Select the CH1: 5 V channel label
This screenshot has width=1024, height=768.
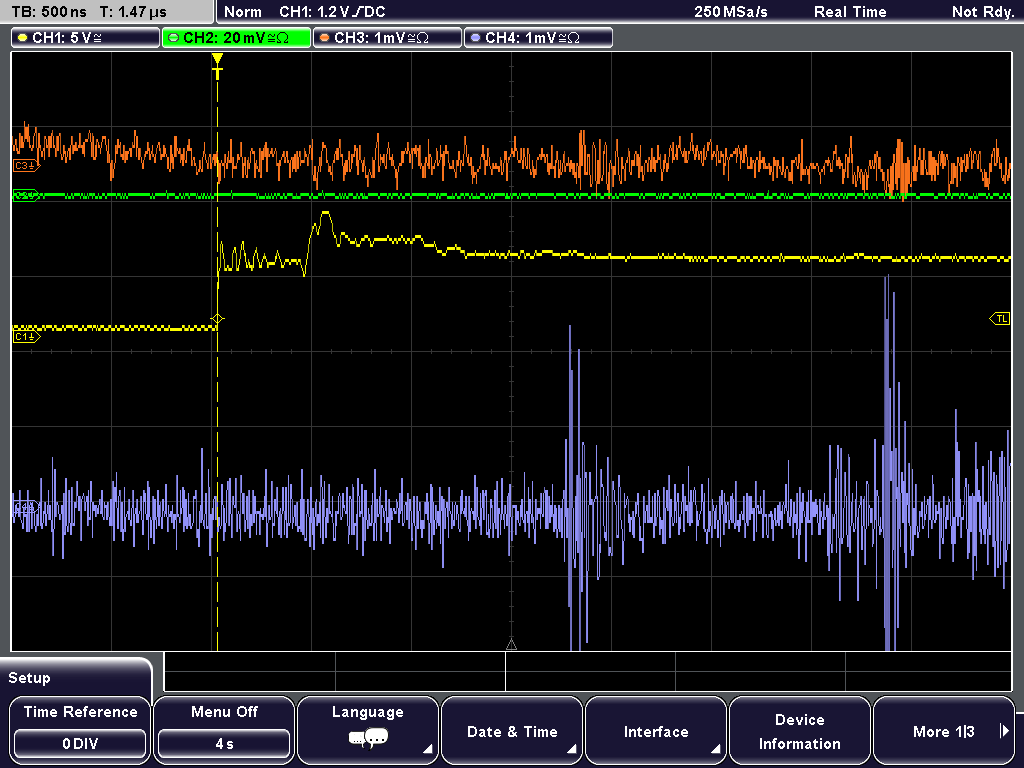click(86, 38)
